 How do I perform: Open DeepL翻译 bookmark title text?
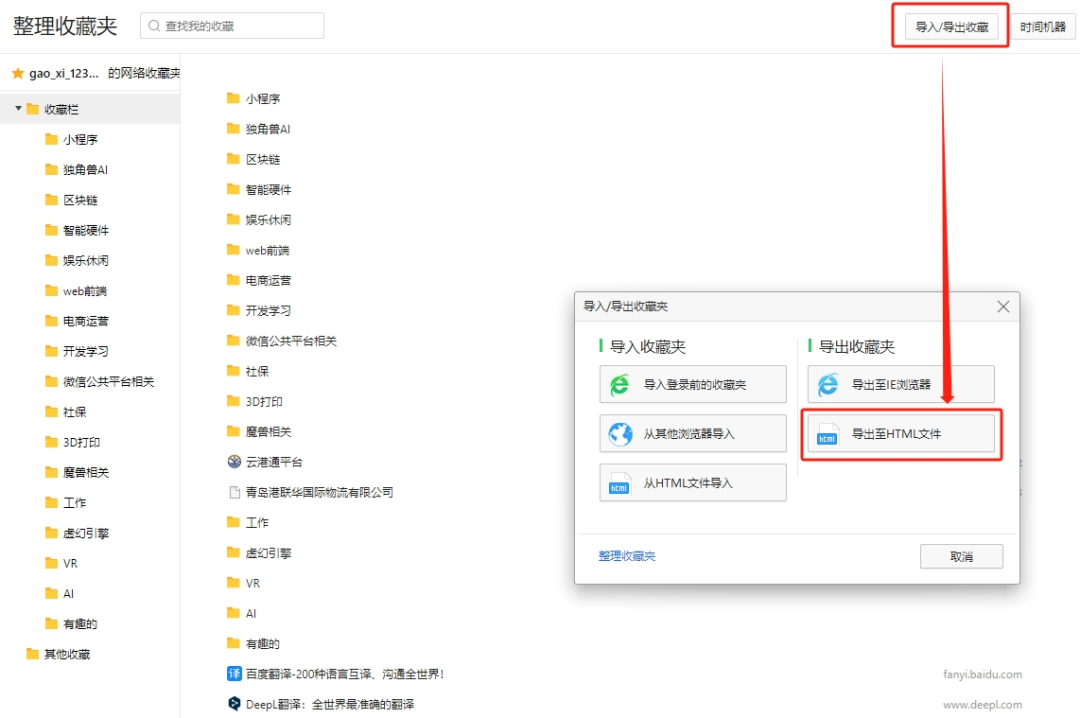330,704
